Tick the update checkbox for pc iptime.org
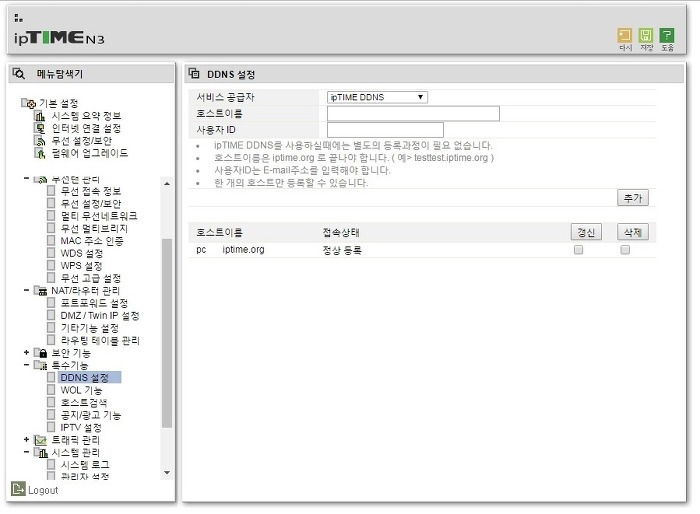Screen dimensions: 700x514 (579, 250)
